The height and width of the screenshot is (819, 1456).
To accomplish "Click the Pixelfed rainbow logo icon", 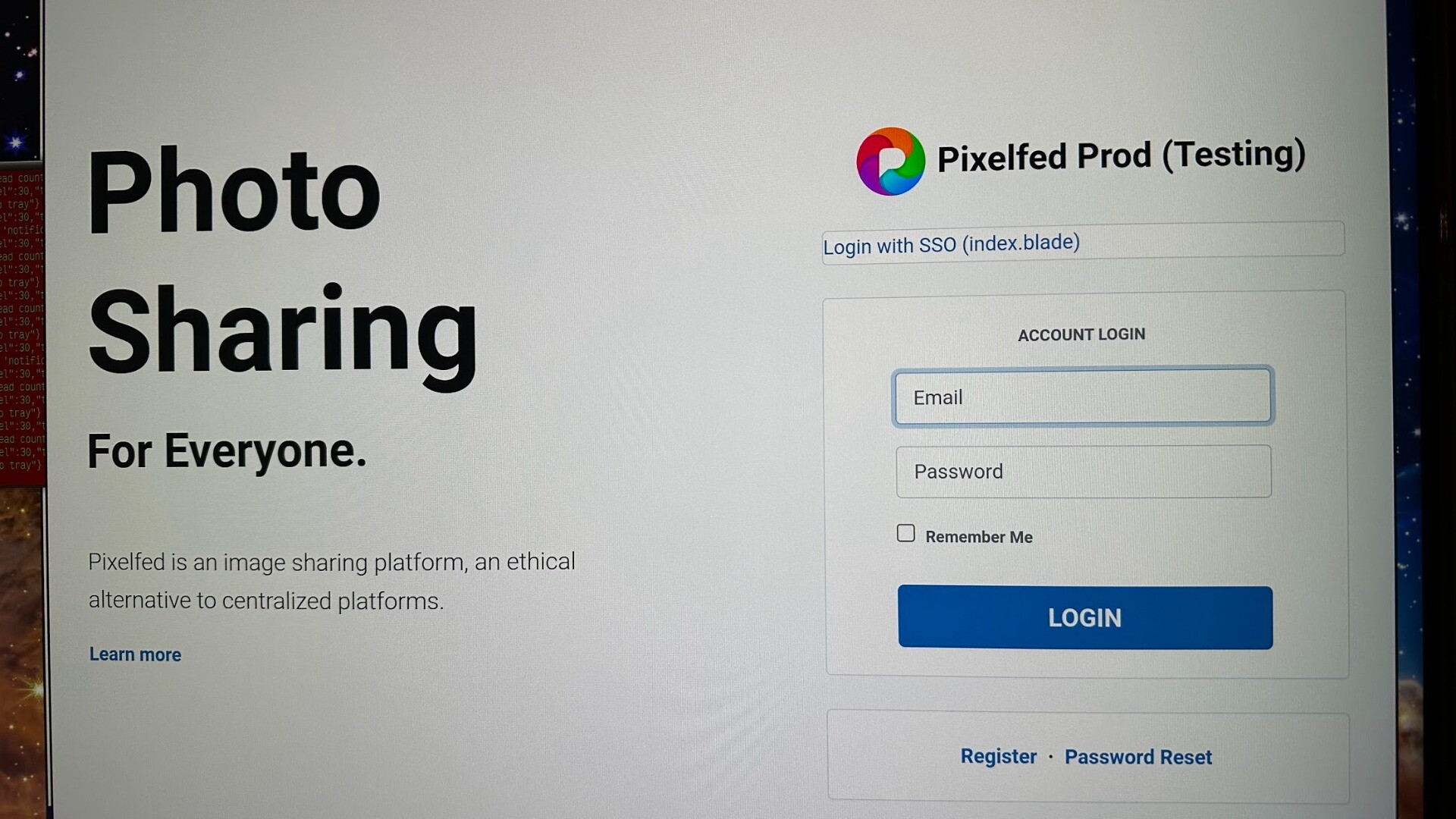I will click(x=890, y=161).
